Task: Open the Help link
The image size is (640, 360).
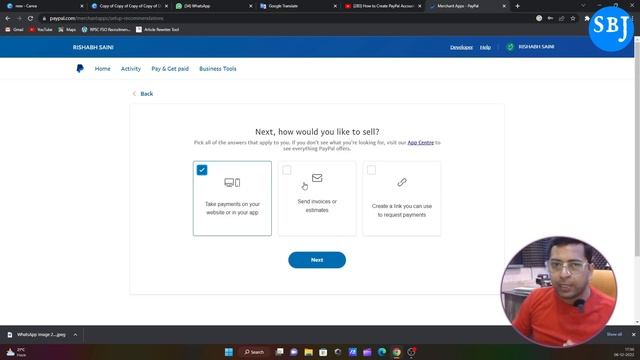Action: point(485,47)
